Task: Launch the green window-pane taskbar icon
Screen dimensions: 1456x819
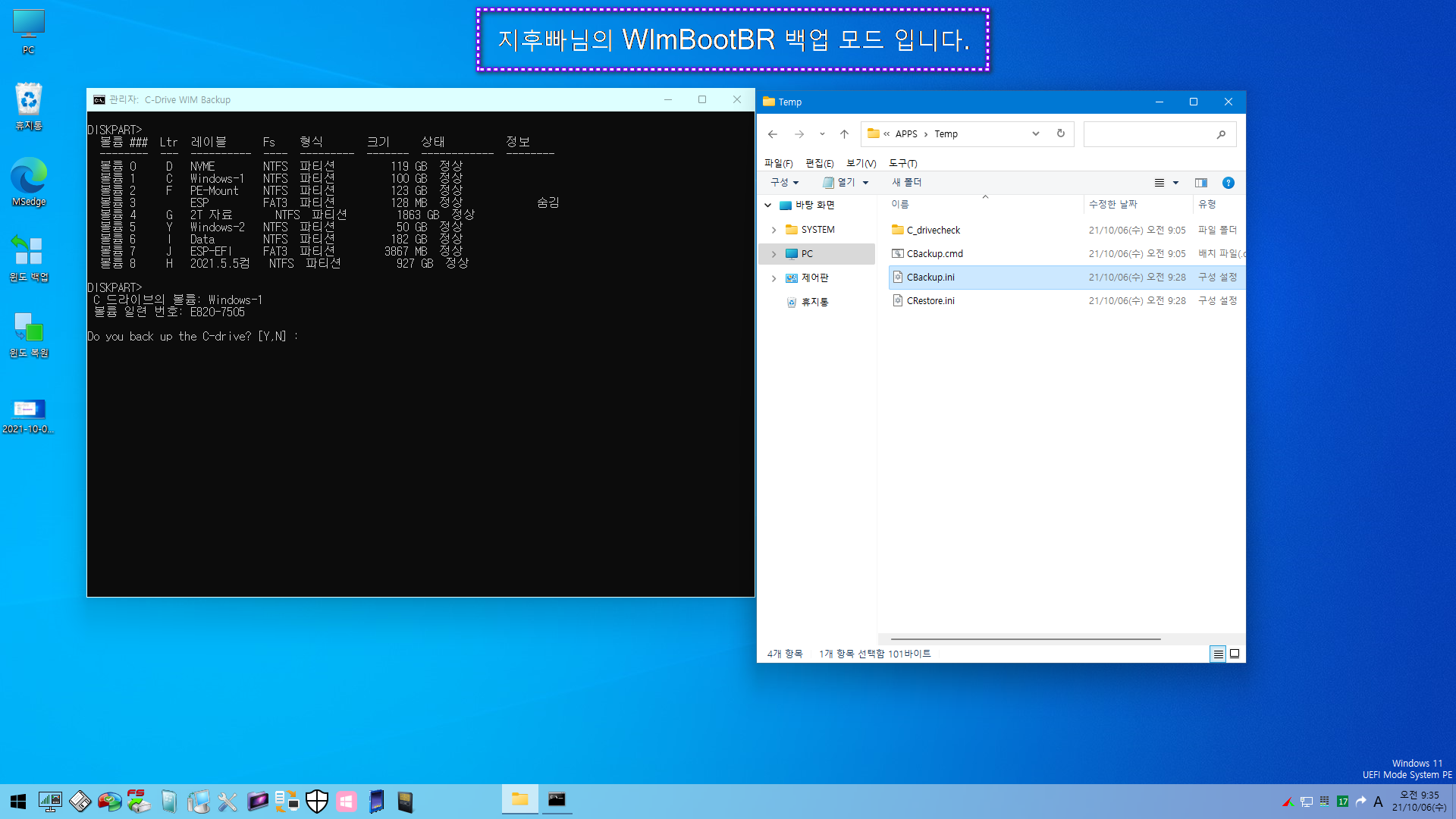Action: coord(168,802)
